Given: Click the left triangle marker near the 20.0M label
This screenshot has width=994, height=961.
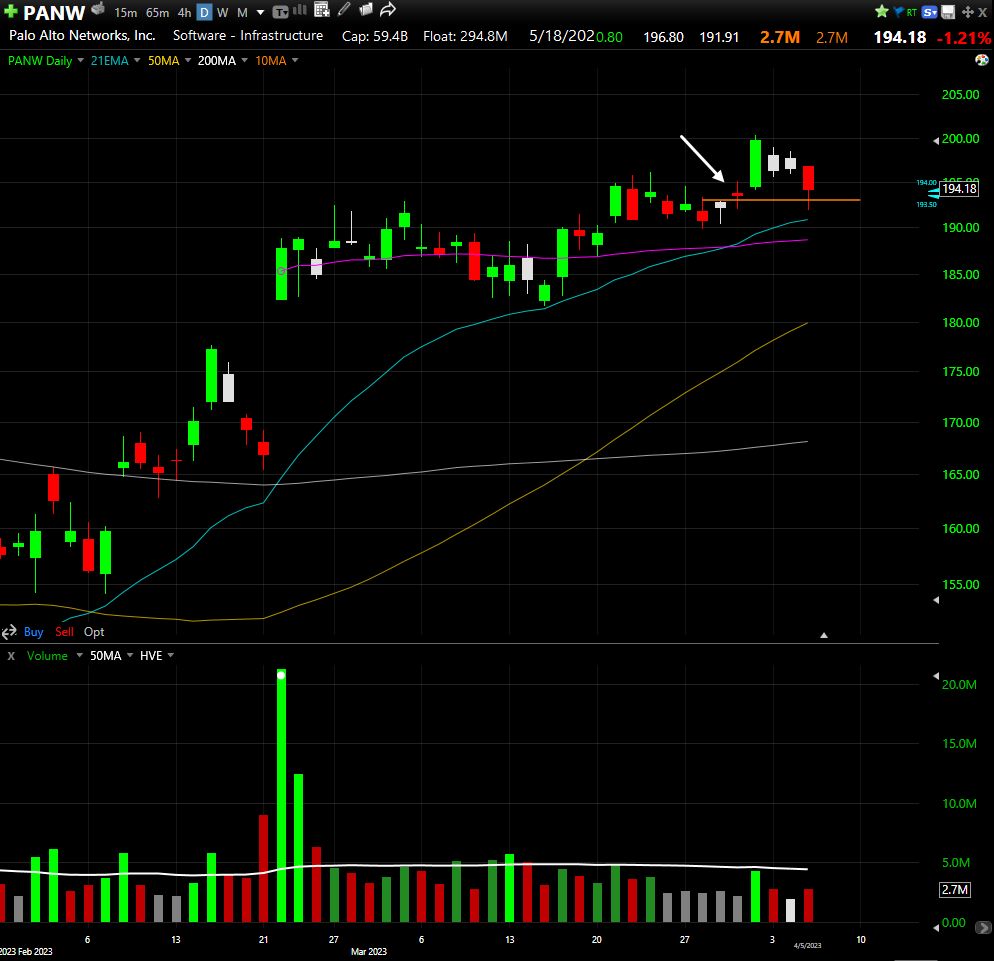Looking at the screenshot, I should pos(936,676).
